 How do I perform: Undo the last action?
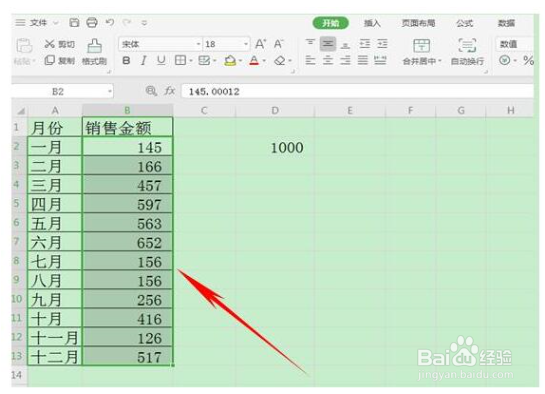110,23
